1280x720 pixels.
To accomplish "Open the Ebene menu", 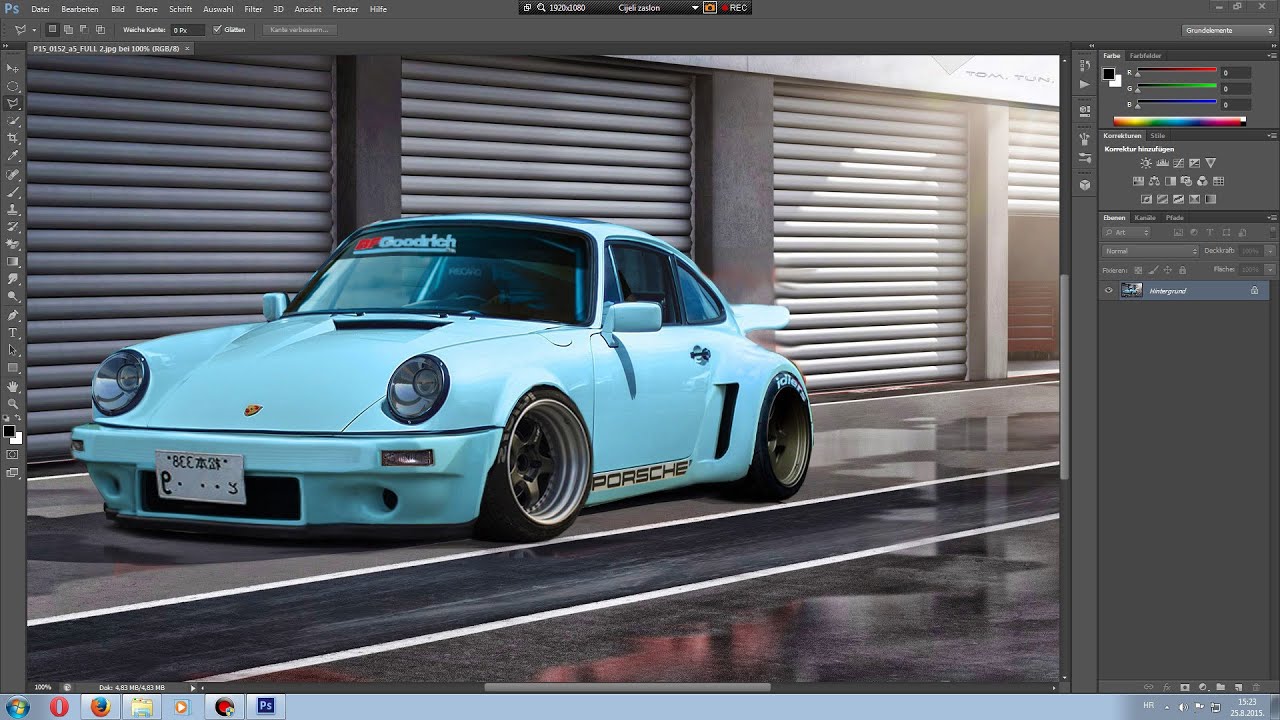I will pos(147,8).
